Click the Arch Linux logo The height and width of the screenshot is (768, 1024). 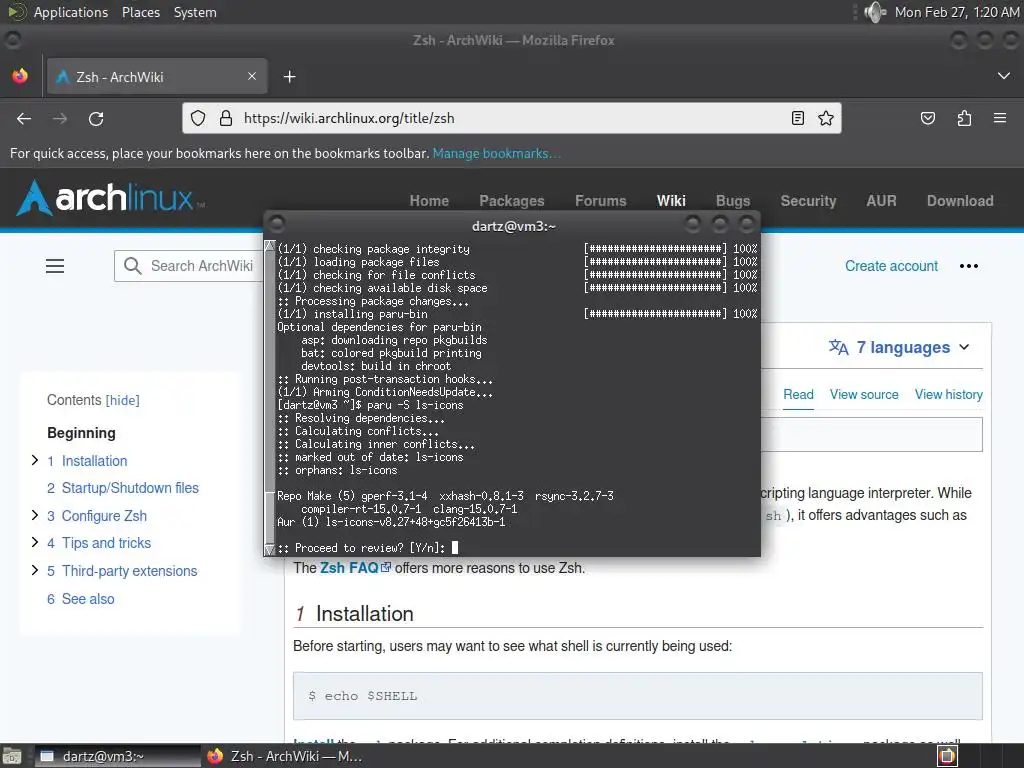[x=110, y=198]
